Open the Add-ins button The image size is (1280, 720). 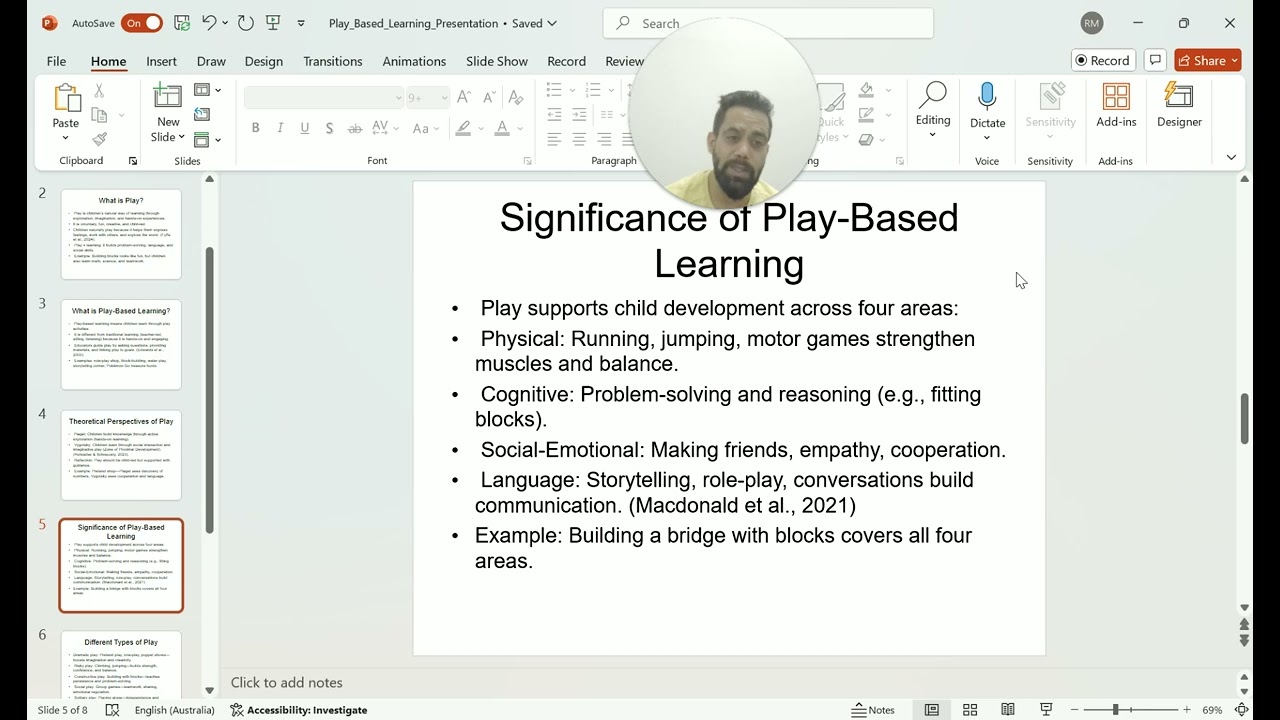[x=1116, y=106]
